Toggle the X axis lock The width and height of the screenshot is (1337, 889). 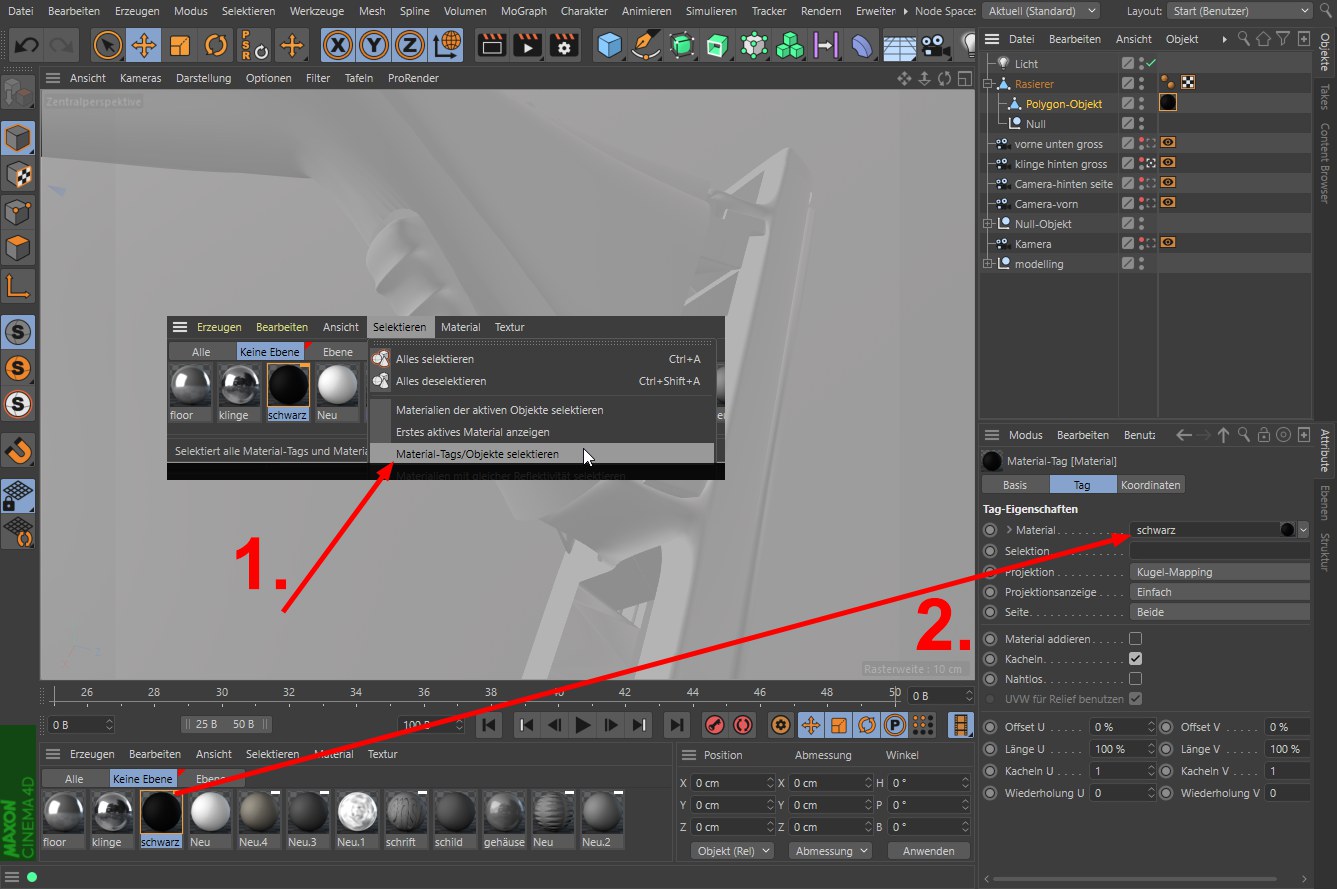click(x=338, y=45)
